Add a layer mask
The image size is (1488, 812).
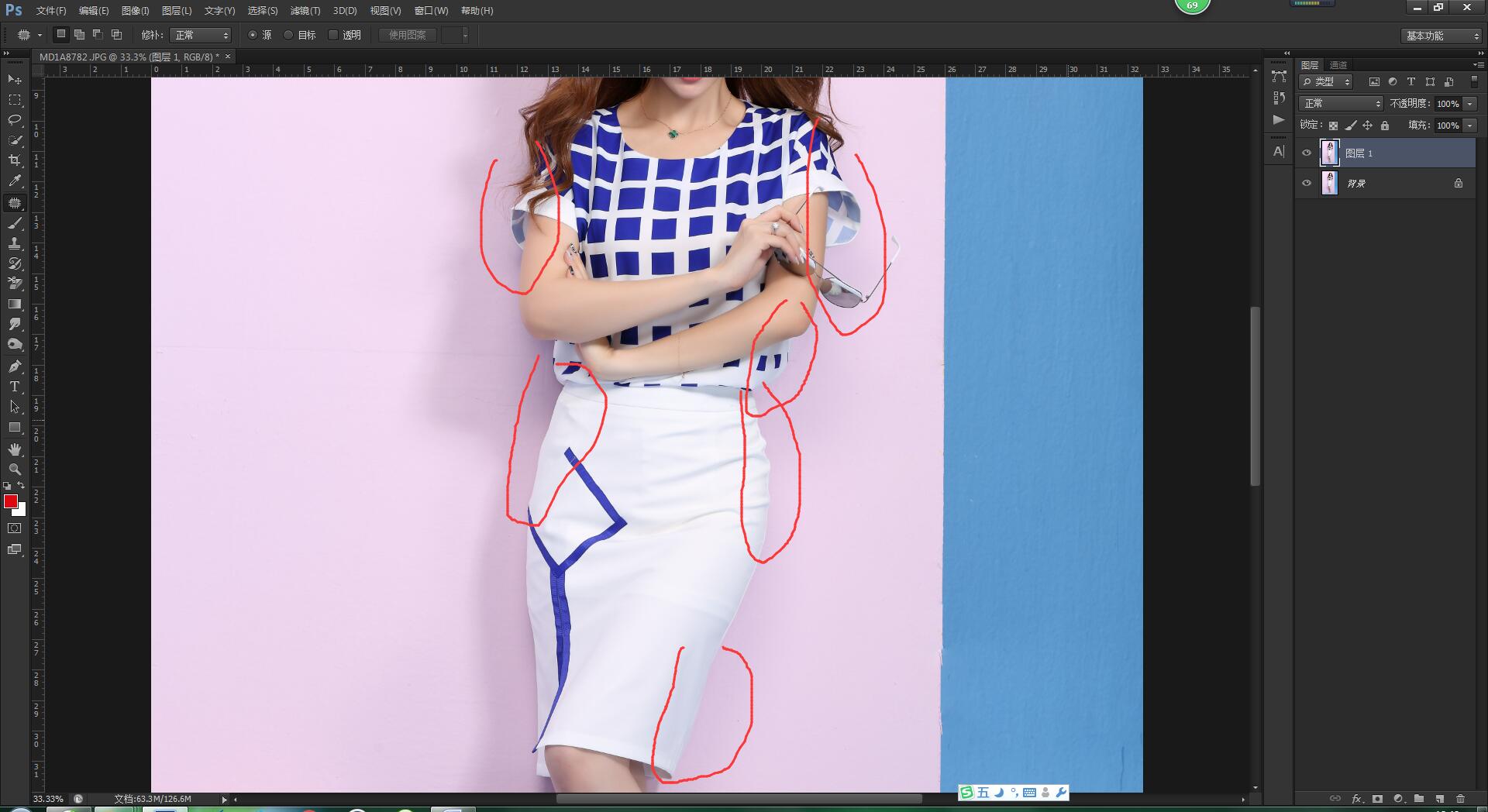point(1377,798)
